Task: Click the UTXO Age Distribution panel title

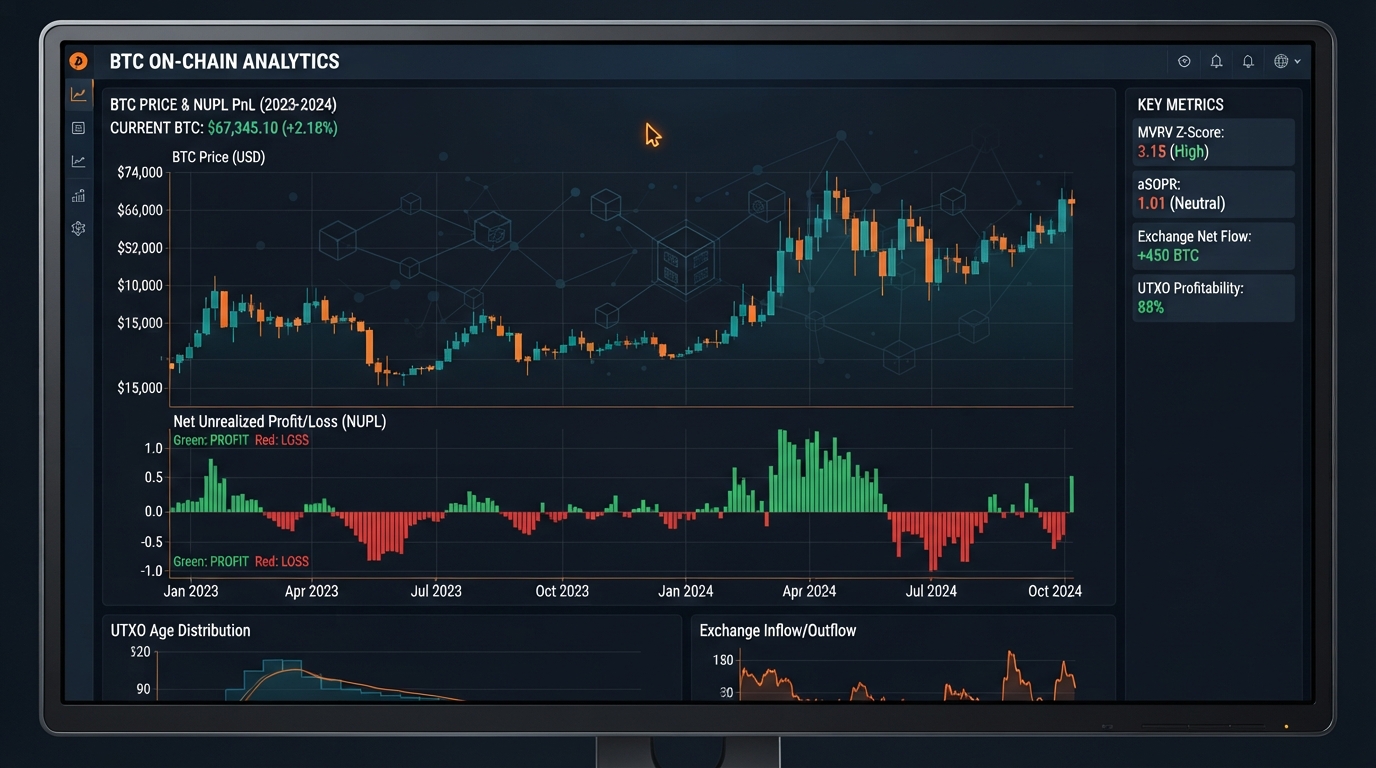Action: coord(180,630)
